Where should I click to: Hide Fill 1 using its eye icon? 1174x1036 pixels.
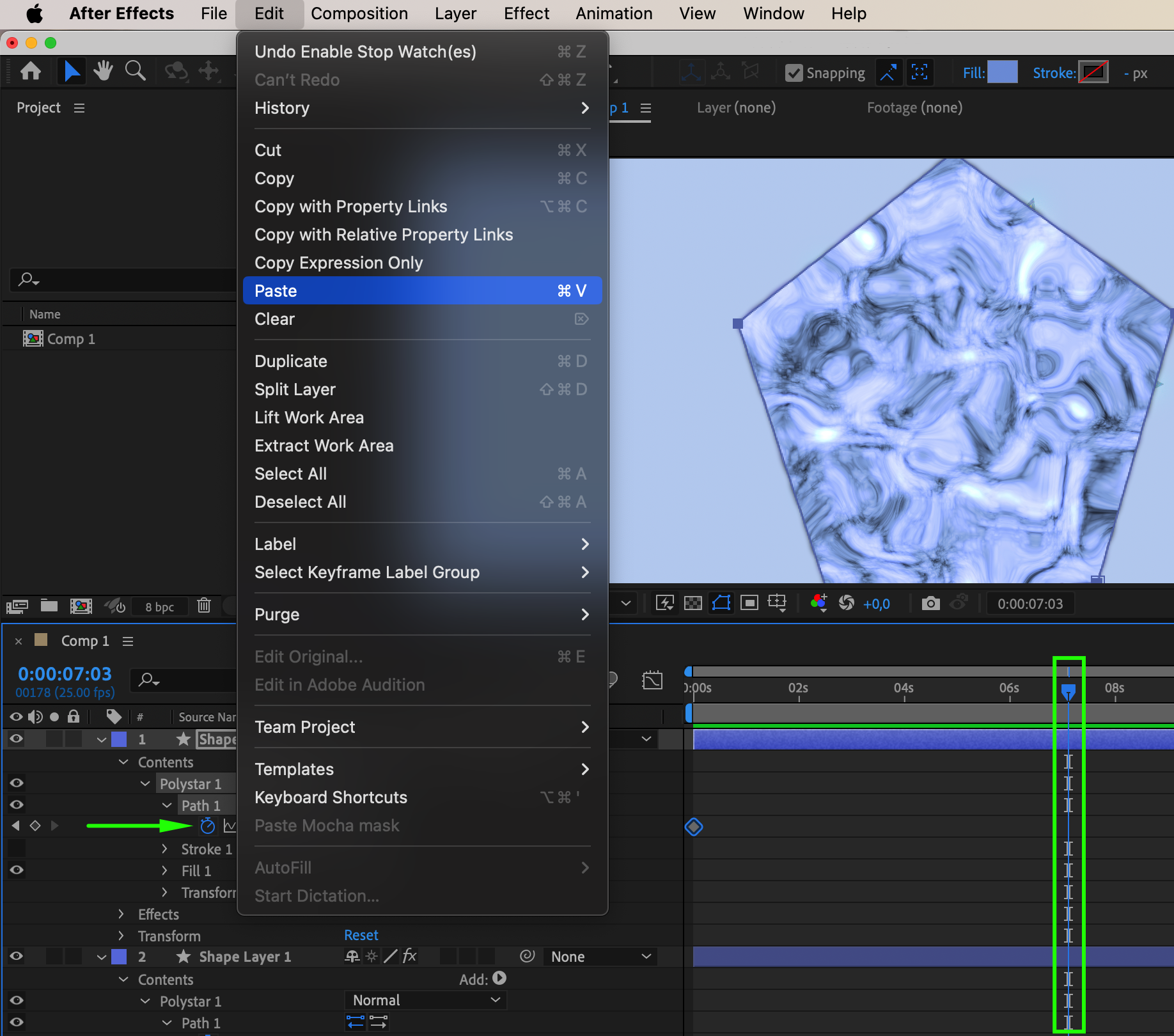click(x=17, y=870)
